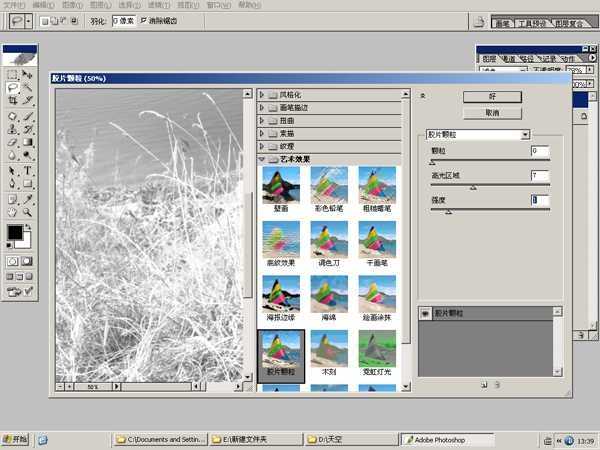Image resolution: width=600 pixels, height=450 pixels.
Task: Expand the 风格化 filter folder
Action: (263, 94)
